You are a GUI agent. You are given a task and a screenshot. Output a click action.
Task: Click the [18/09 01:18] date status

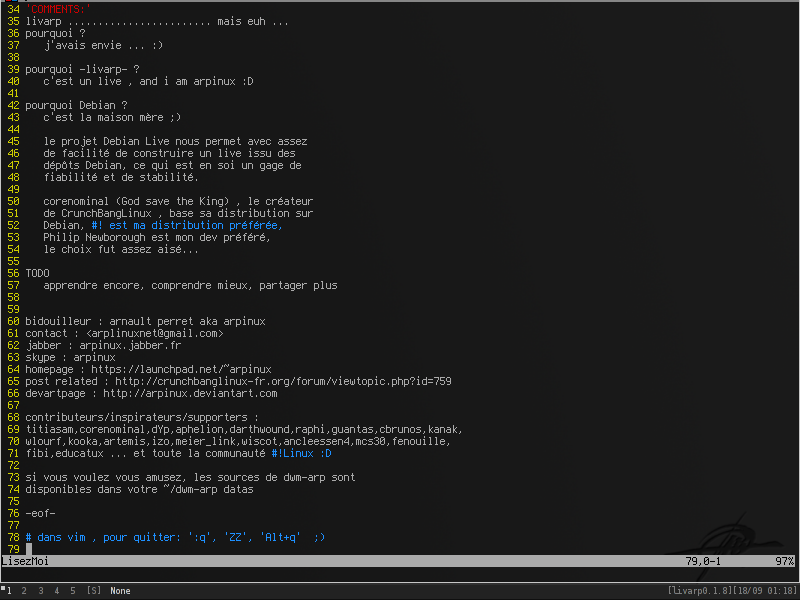click(764, 591)
